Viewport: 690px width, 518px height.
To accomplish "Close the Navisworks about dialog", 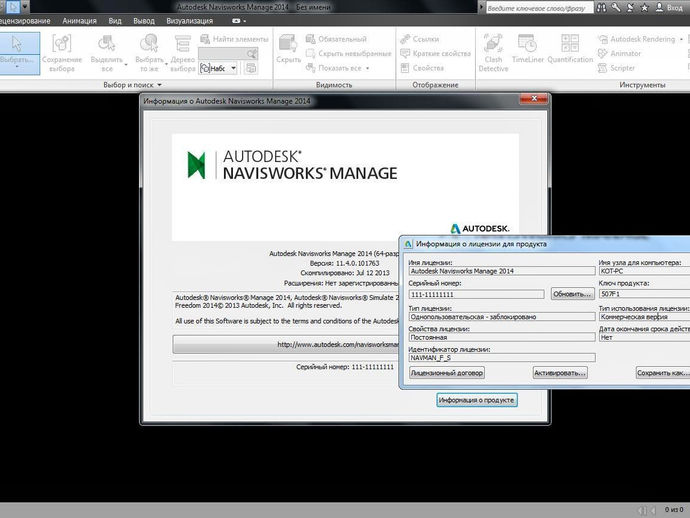I will click(533, 99).
